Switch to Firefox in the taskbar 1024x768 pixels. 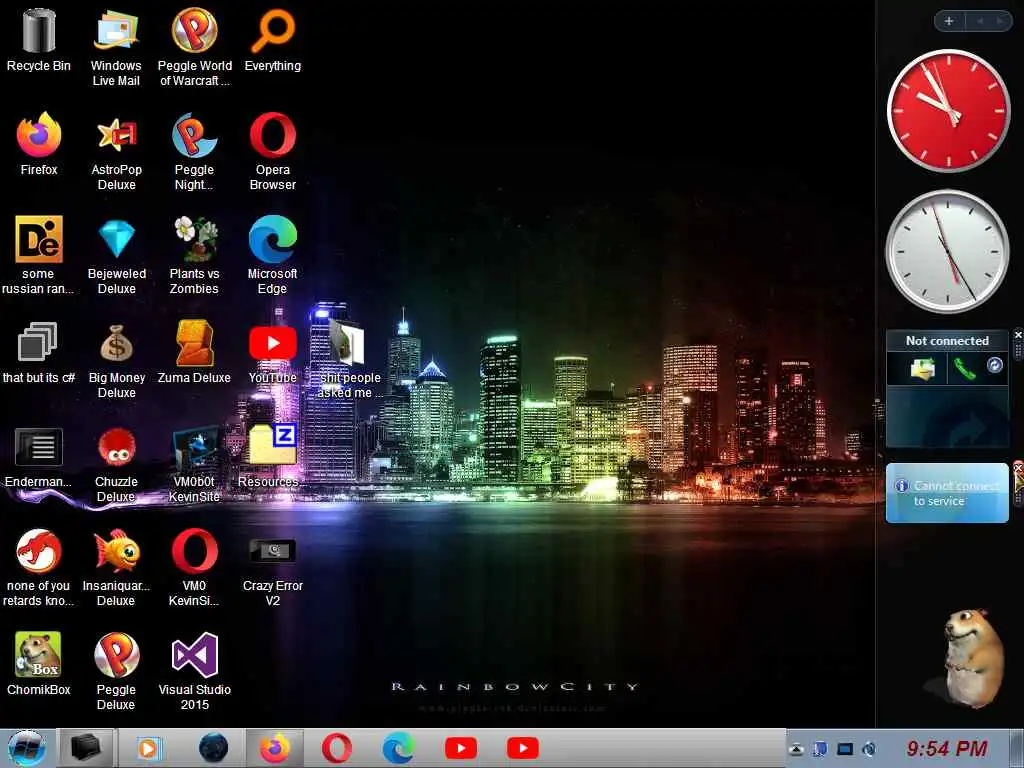click(275, 748)
